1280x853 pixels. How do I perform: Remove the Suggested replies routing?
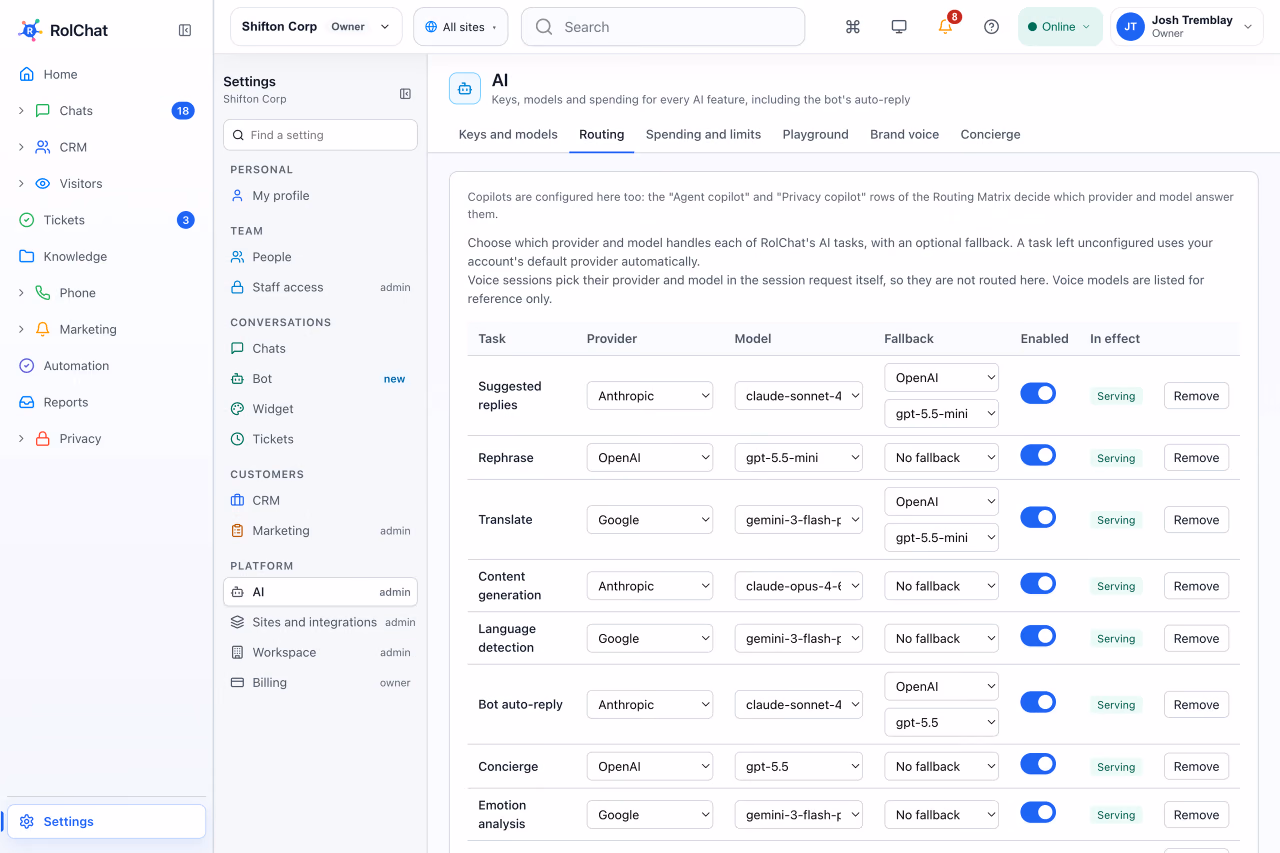point(1196,396)
